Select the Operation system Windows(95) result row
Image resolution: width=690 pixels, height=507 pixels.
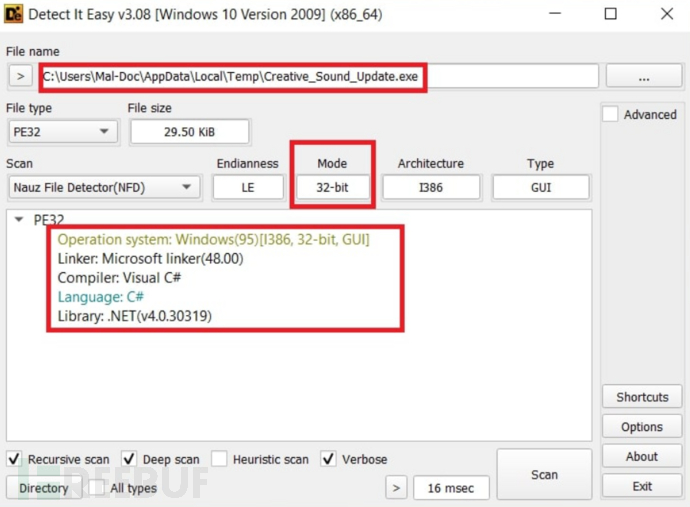pyautogui.click(x=213, y=239)
